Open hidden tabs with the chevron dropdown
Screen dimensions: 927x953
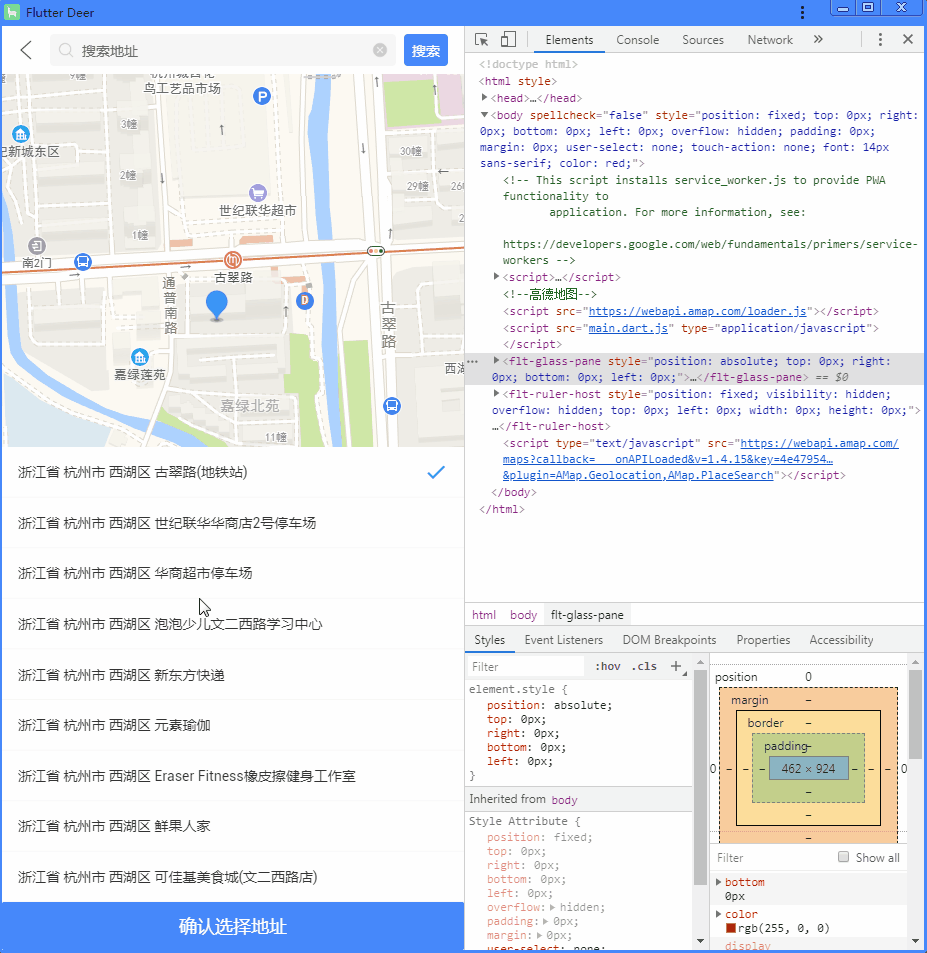point(816,39)
